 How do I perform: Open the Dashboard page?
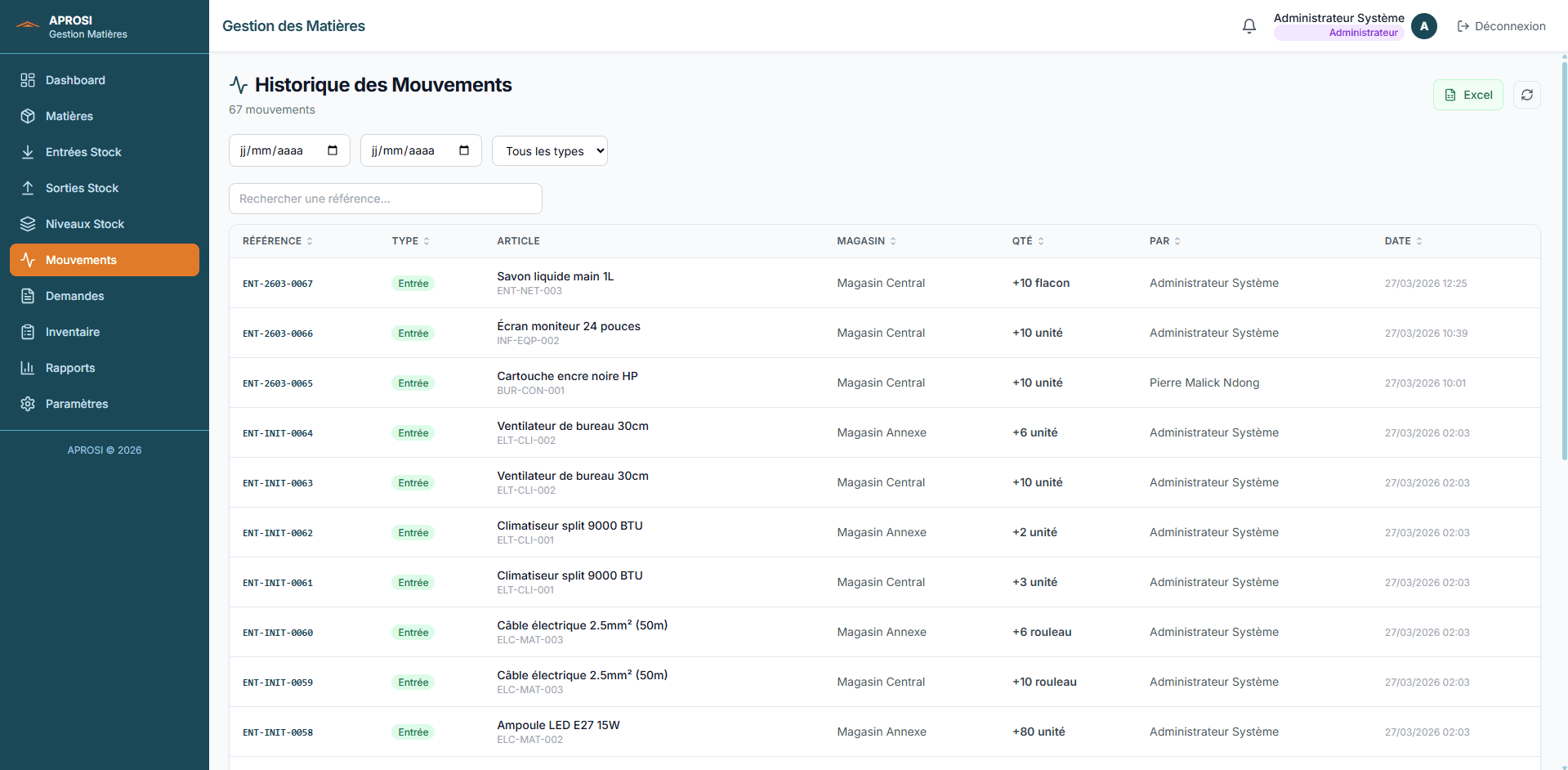tap(105, 80)
